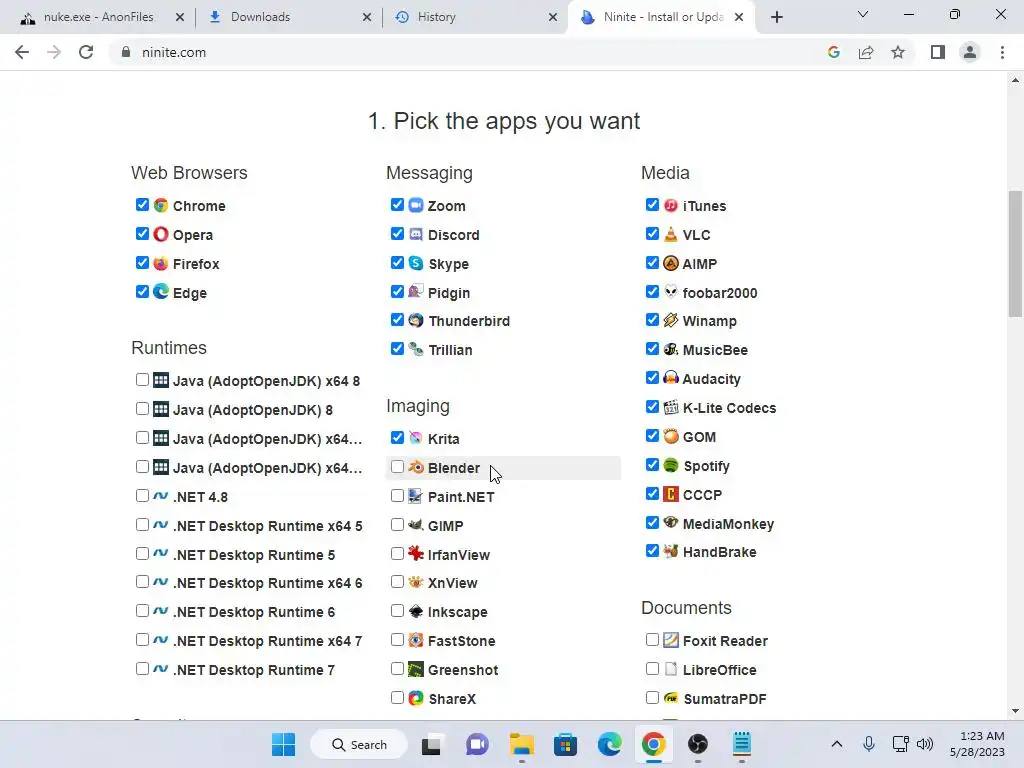Screen dimensions: 1024x768
Task: Close the Downloads tab
Action: (367, 17)
